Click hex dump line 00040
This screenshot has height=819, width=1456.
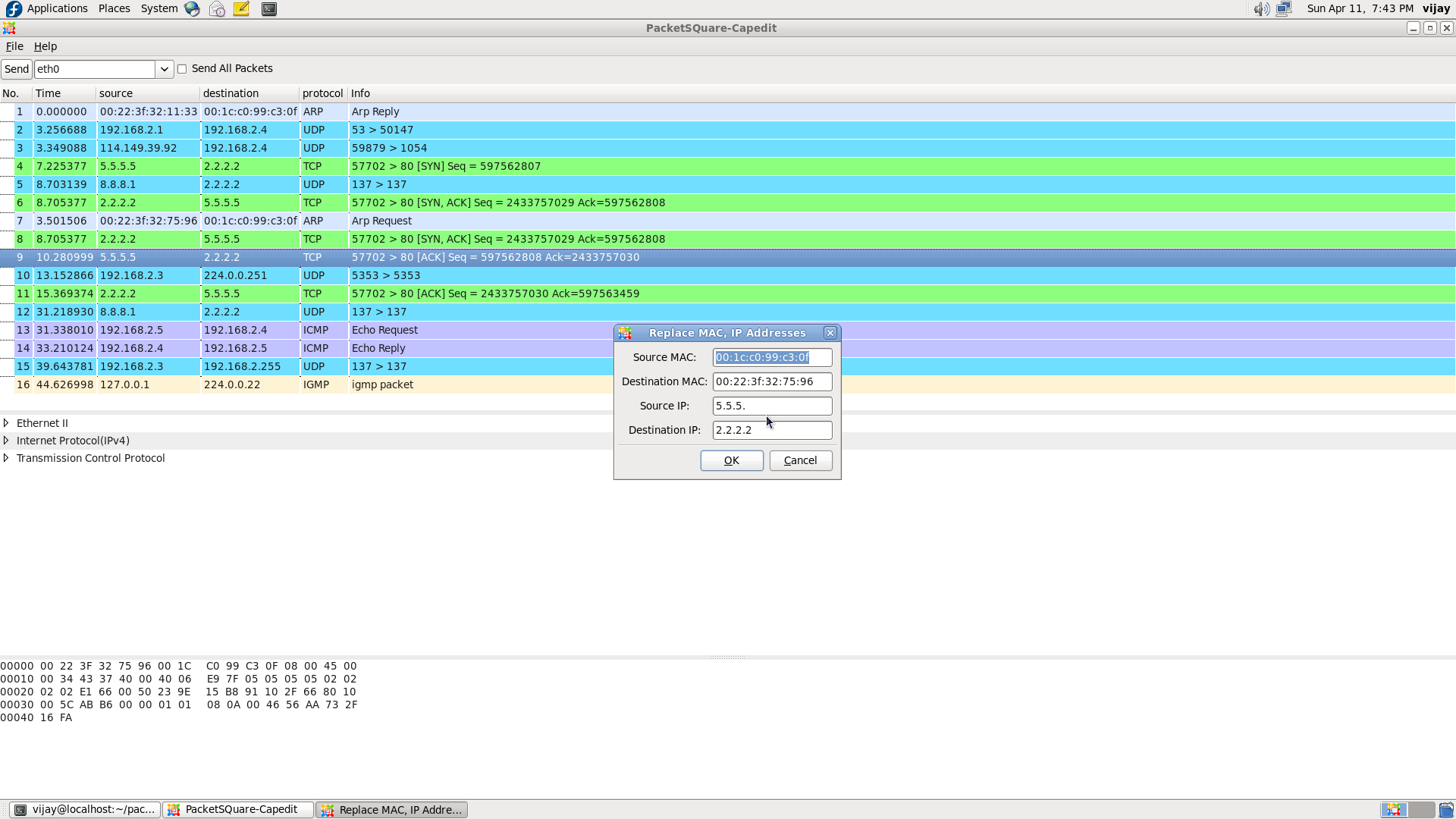tap(36, 717)
